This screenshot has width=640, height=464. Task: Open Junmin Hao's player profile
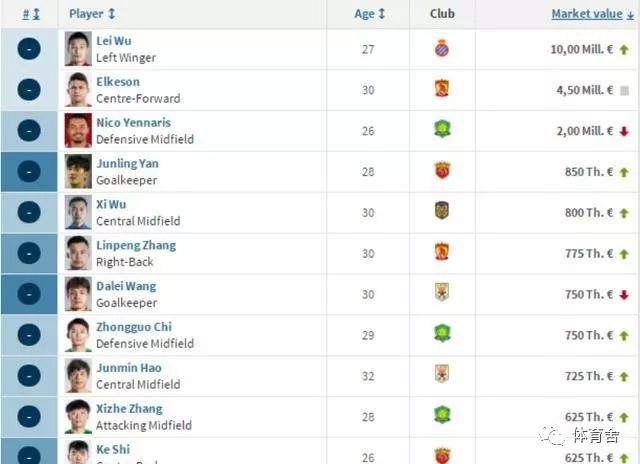coord(129,368)
